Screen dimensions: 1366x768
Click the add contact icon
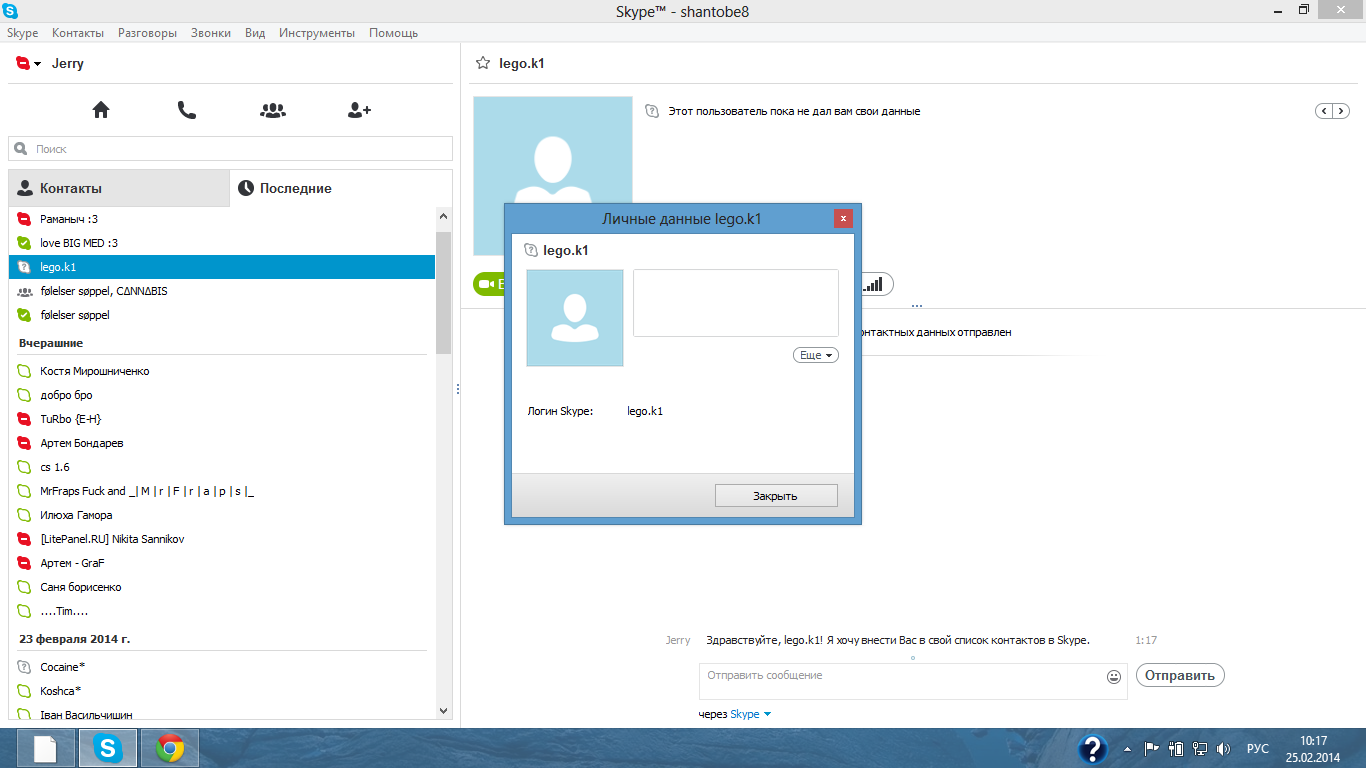pos(359,110)
